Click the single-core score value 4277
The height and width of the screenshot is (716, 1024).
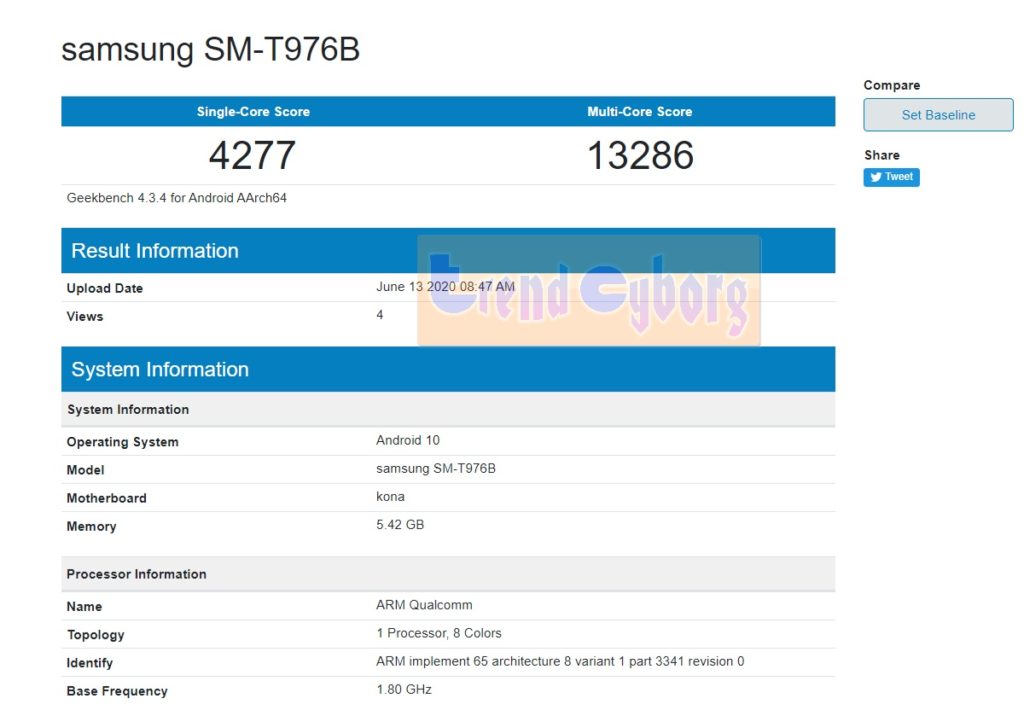pos(252,155)
